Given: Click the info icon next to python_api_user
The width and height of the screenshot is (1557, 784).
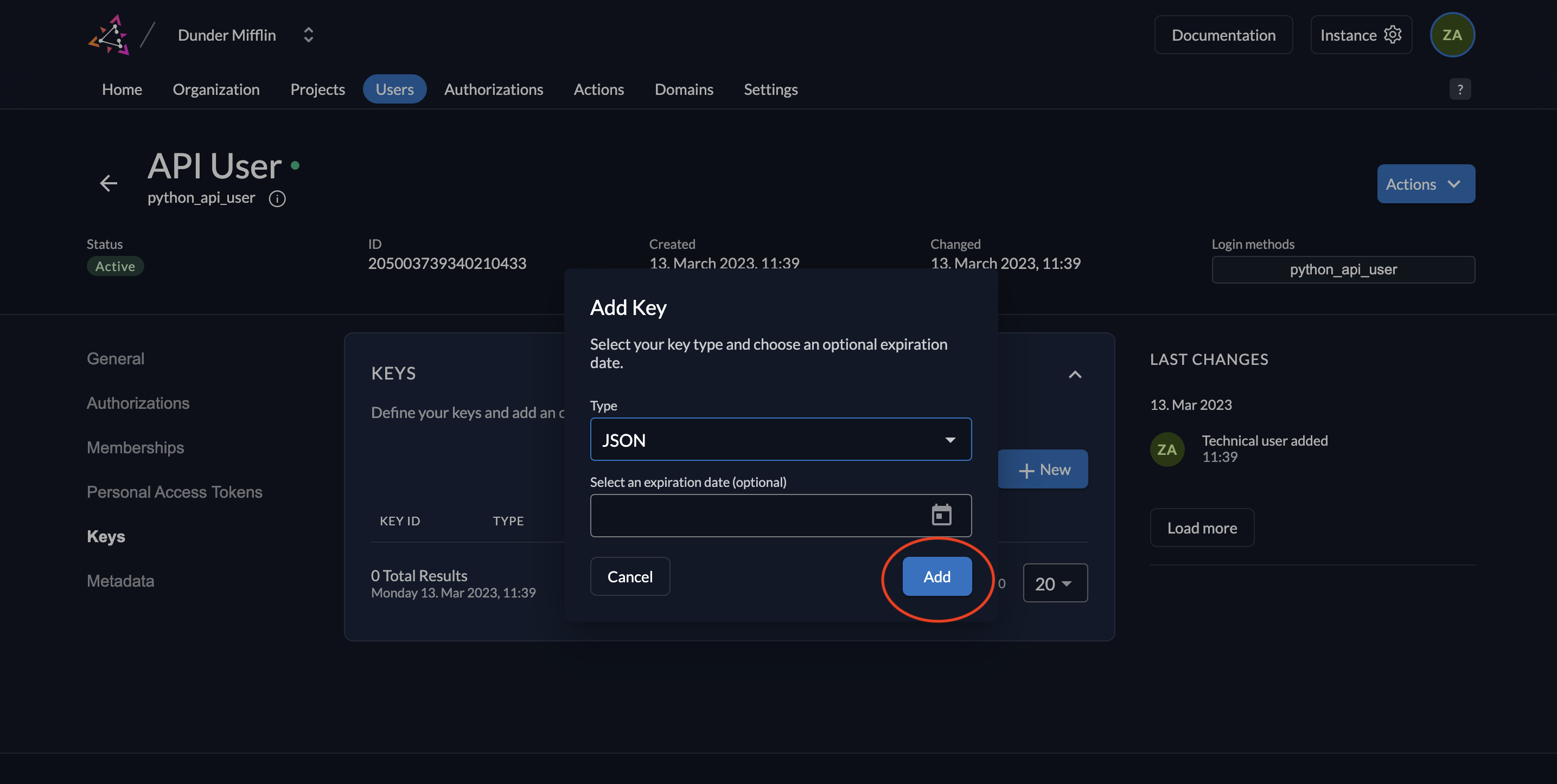Looking at the screenshot, I should click(x=278, y=197).
